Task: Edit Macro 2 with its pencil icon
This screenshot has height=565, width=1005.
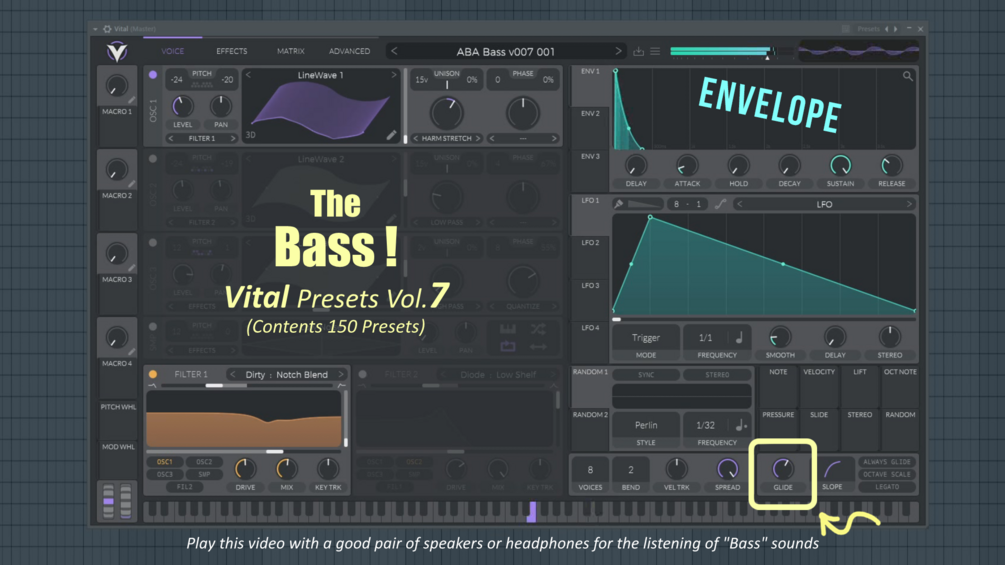Action: coord(131,184)
